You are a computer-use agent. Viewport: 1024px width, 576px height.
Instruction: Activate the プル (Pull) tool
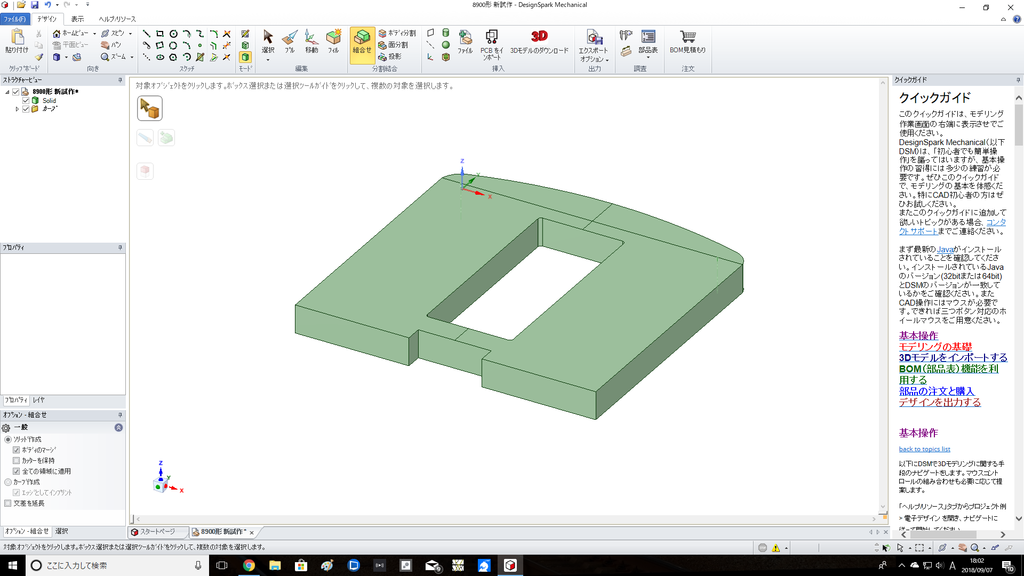290,41
